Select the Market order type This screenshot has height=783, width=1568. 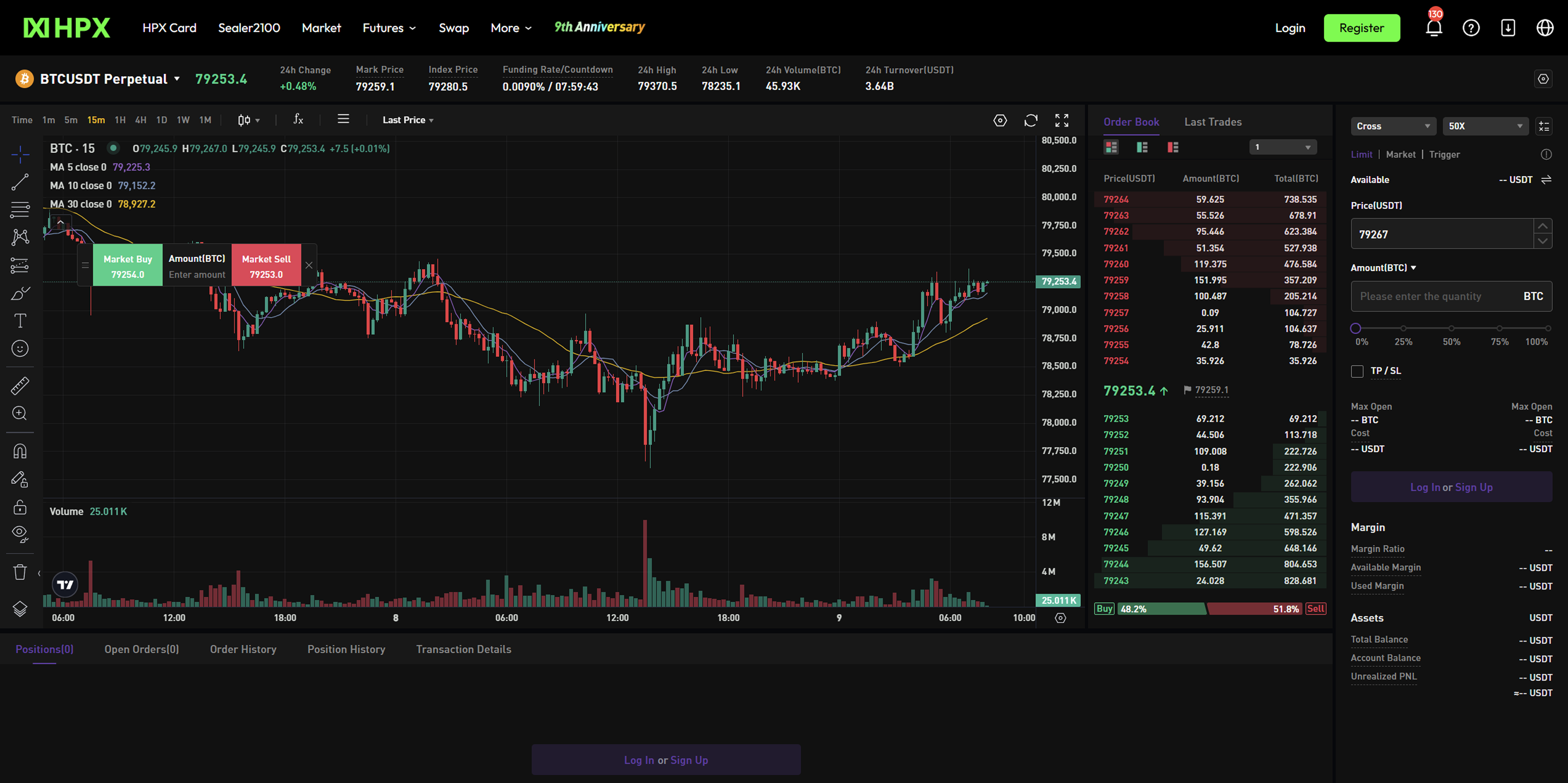pyautogui.click(x=1400, y=155)
